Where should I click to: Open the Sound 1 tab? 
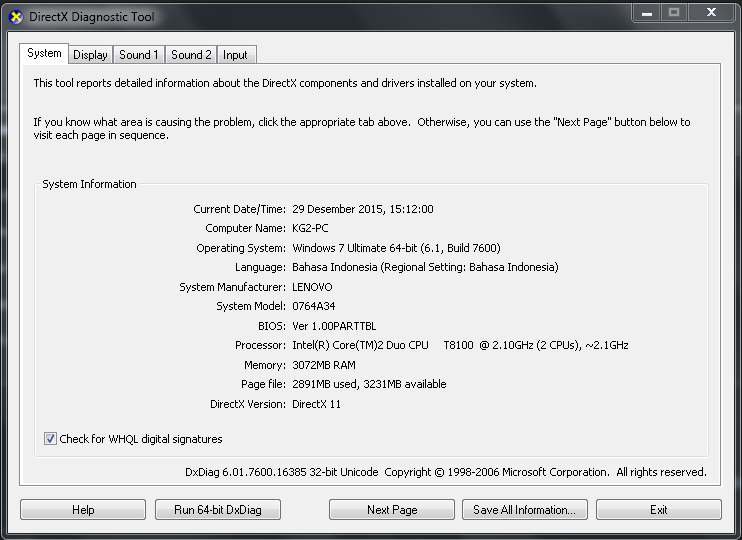coord(139,55)
